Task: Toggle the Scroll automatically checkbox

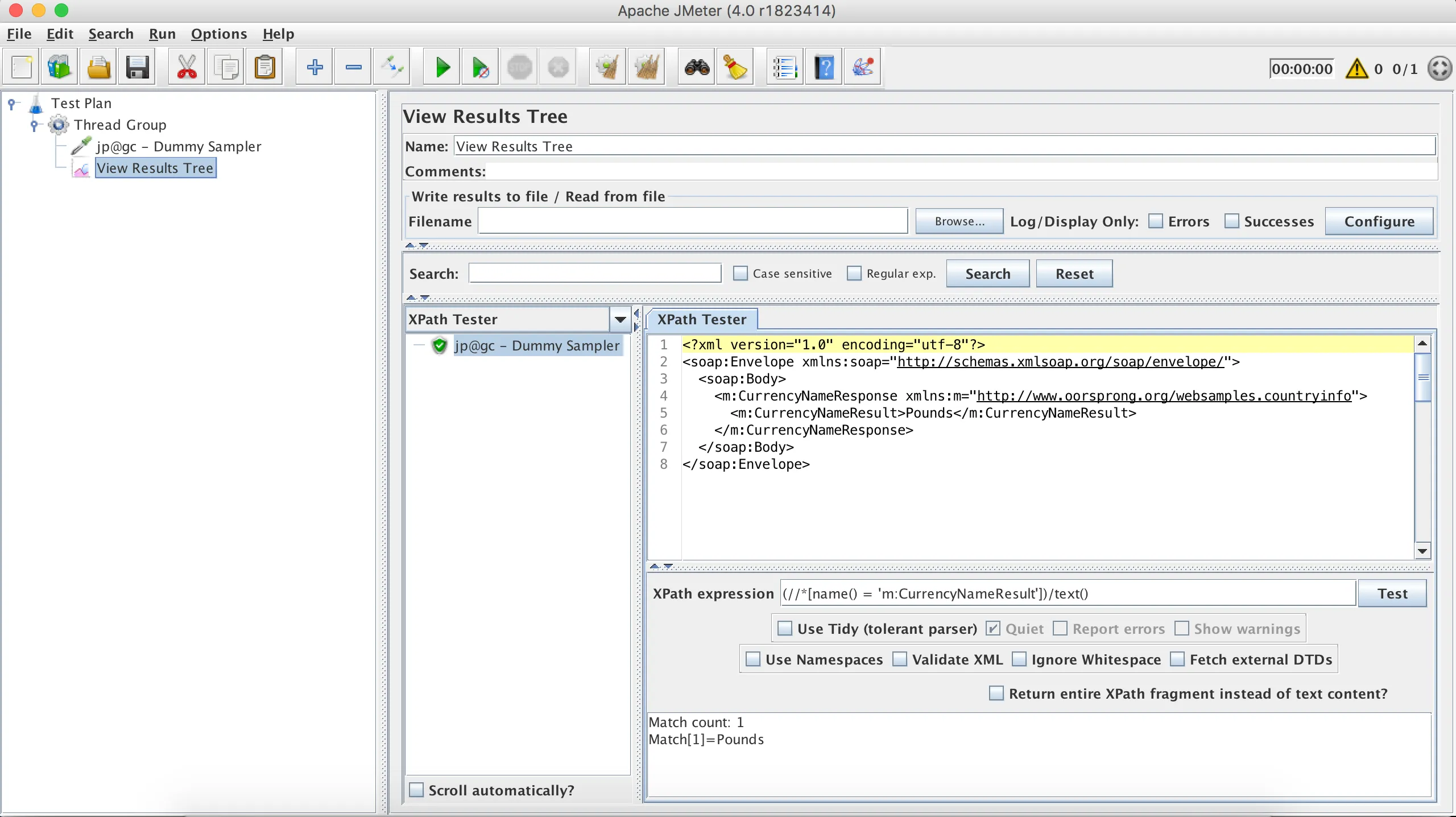Action: coord(417,790)
